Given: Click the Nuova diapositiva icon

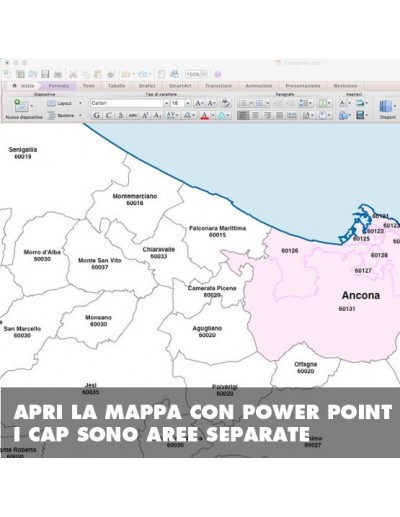Looking at the screenshot, I should tap(21, 106).
